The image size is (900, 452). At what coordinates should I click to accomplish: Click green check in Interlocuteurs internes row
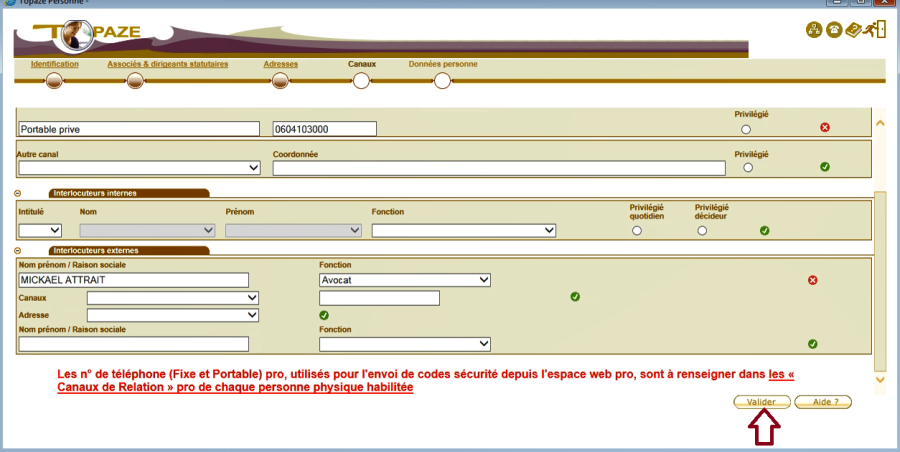pyautogui.click(x=764, y=230)
